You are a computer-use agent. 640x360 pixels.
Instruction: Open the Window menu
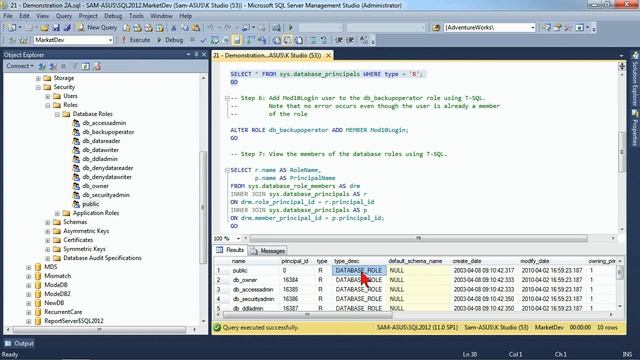coord(161,16)
